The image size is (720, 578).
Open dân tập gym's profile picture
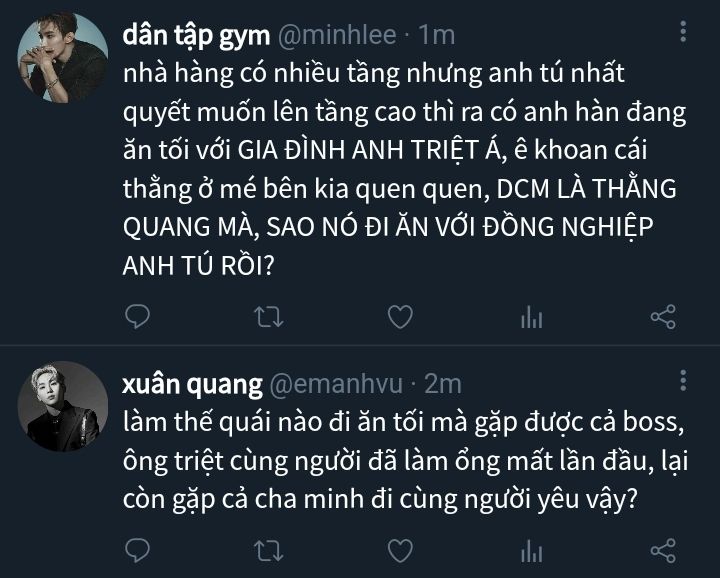[63, 57]
